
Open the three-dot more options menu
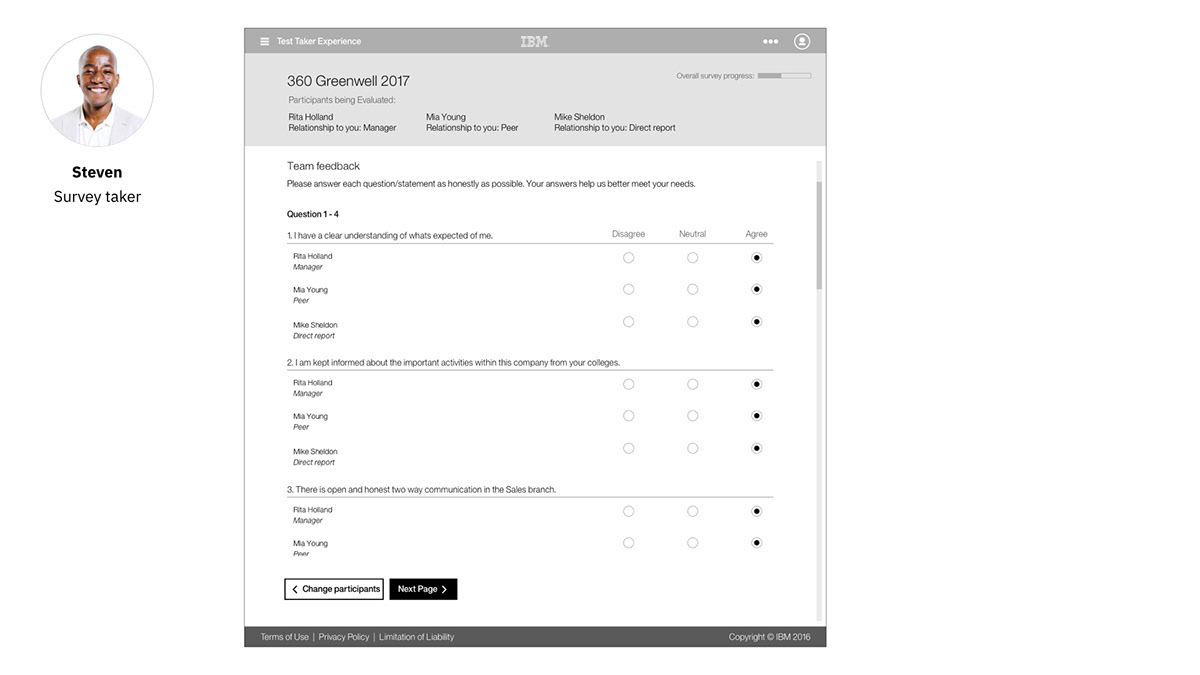click(x=770, y=42)
